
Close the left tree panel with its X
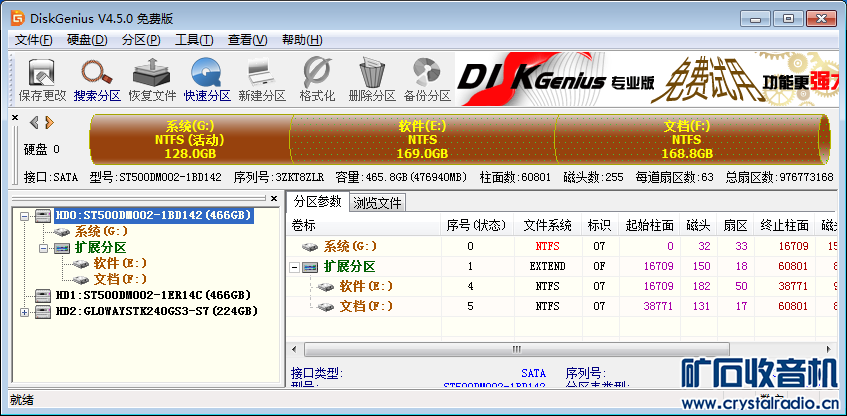click(x=274, y=199)
